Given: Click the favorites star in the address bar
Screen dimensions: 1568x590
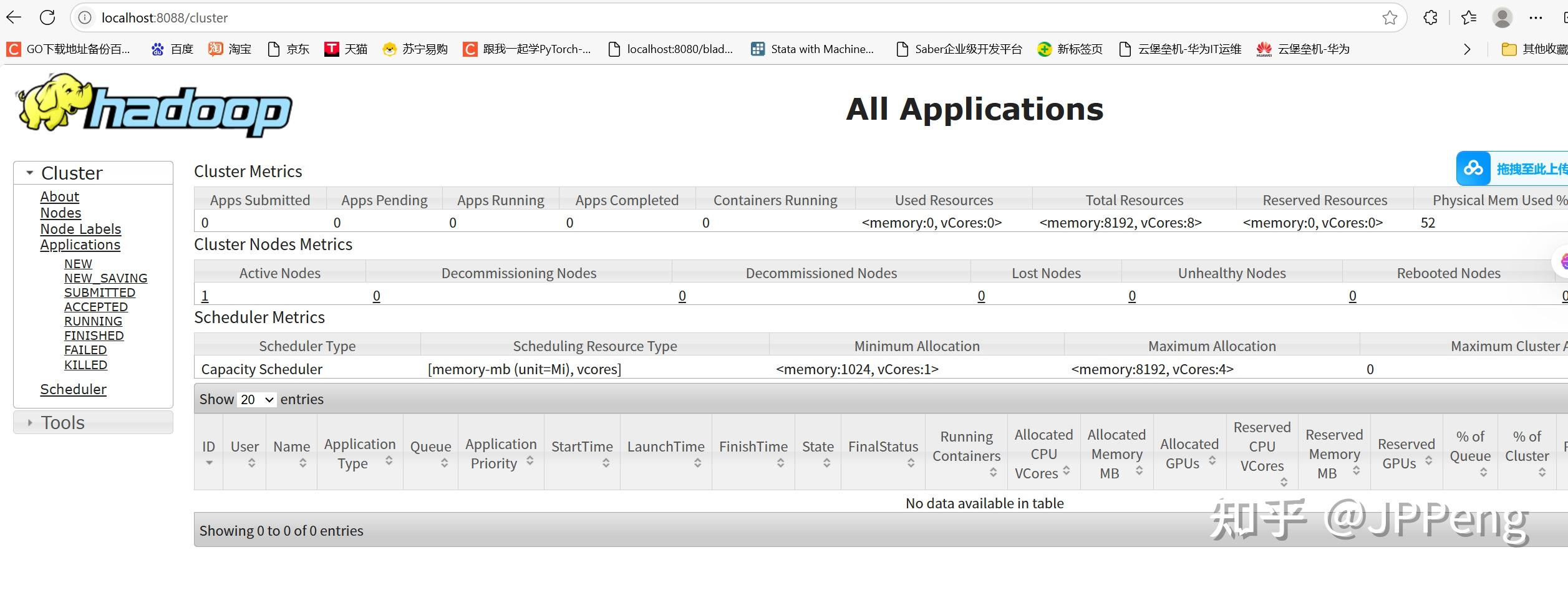Looking at the screenshot, I should [x=1390, y=17].
